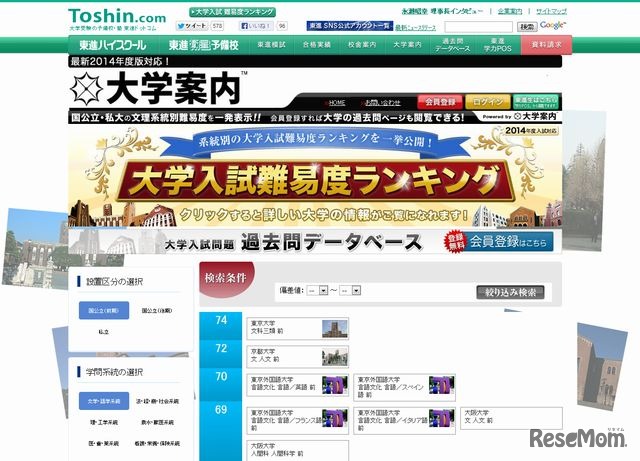Click into the Google search field
640x461 pixels.
click(478, 27)
